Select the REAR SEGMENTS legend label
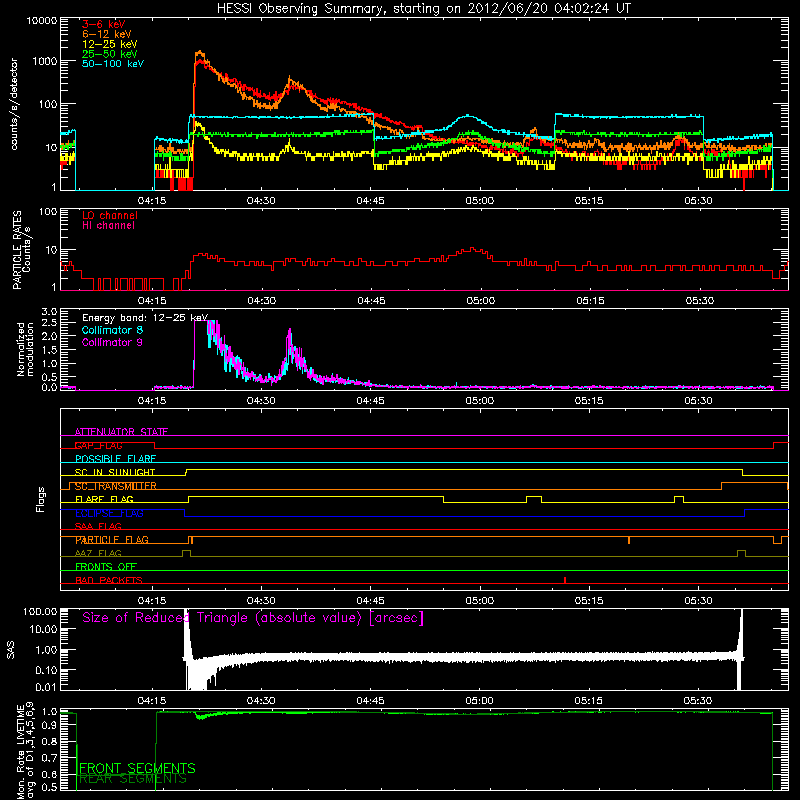 pyautogui.click(x=133, y=779)
